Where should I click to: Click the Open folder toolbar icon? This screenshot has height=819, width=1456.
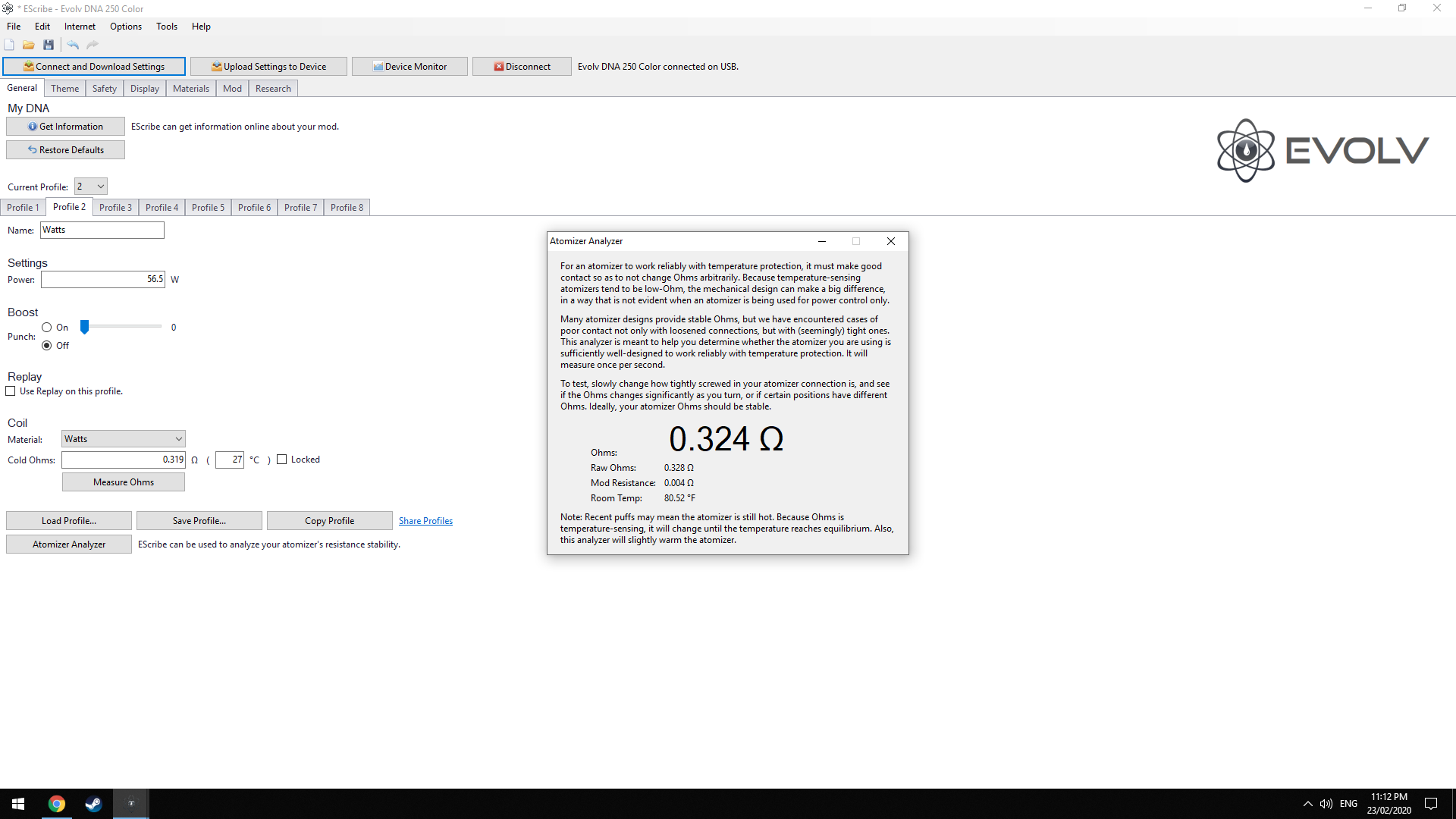click(x=29, y=45)
